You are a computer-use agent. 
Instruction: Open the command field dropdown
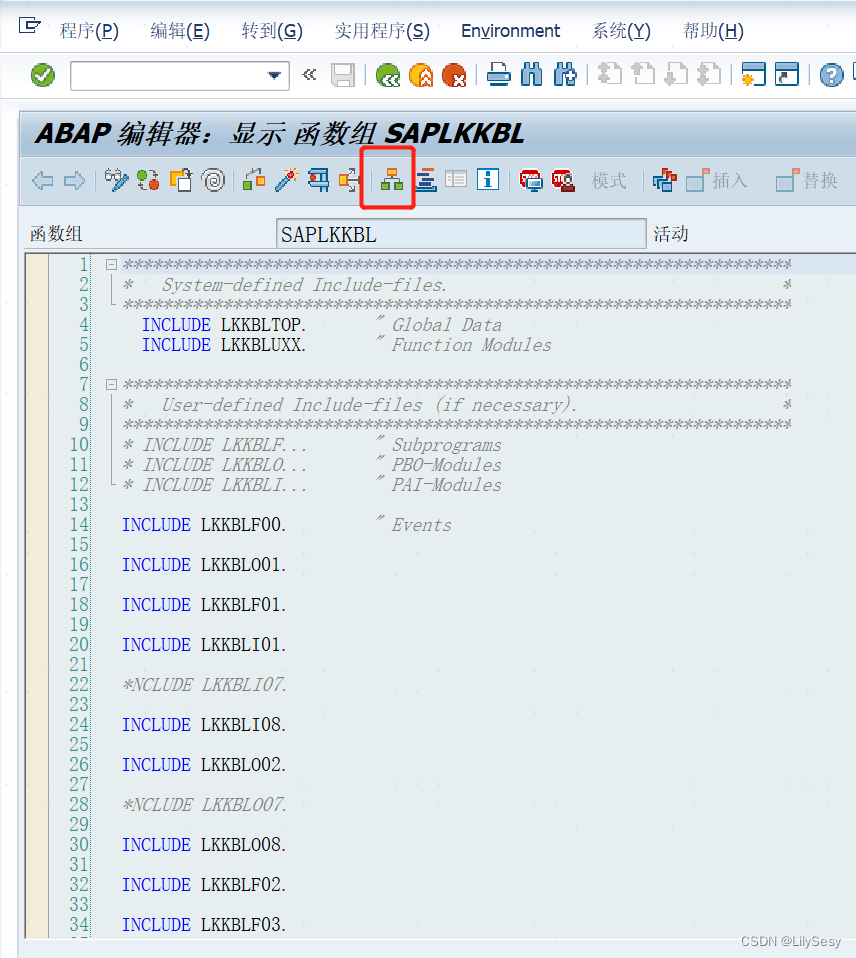[x=272, y=74]
